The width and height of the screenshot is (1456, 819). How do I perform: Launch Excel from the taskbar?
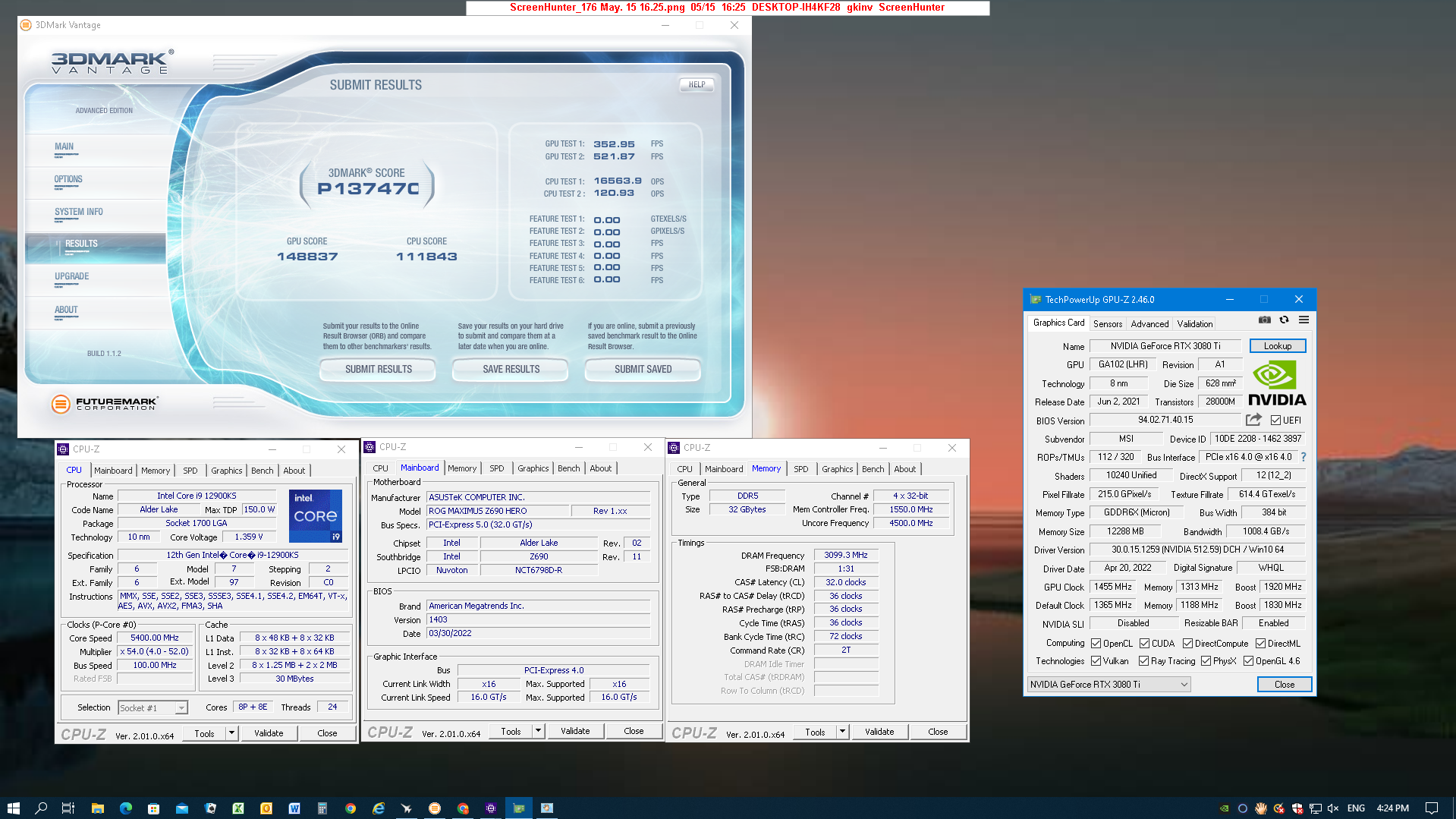238,808
